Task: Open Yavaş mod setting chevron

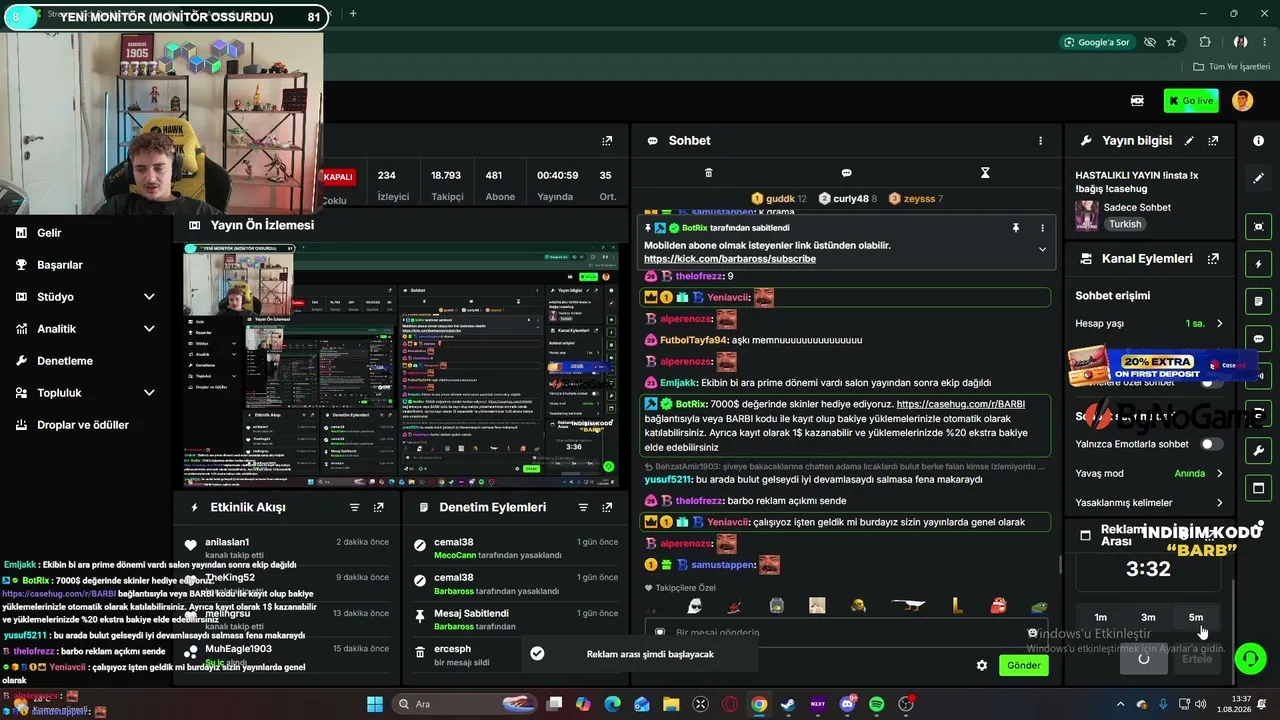Action: pyautogui.click(x=1219, y=473)
